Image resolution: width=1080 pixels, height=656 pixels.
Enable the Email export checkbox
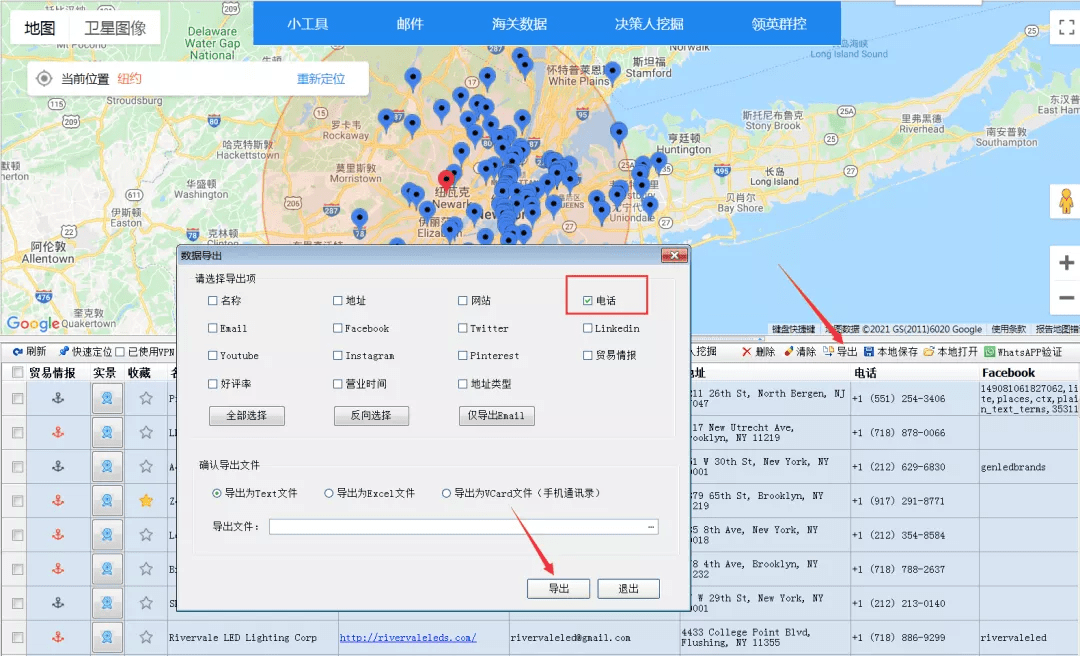tap(213, 328)
